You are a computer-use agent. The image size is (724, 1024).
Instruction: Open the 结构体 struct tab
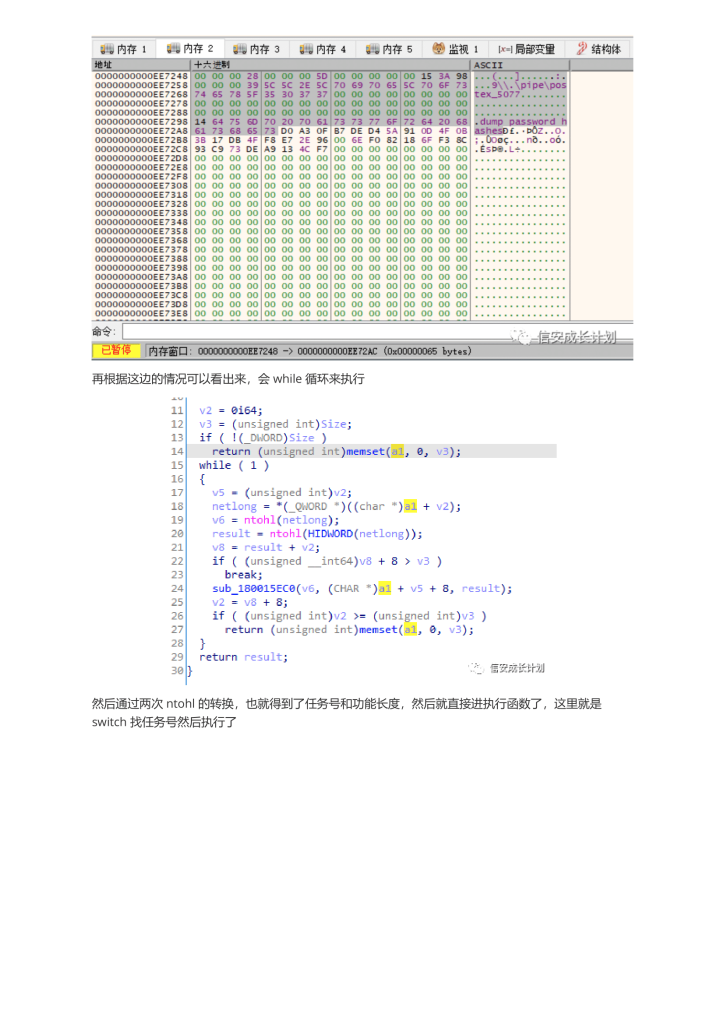[599, 49]
